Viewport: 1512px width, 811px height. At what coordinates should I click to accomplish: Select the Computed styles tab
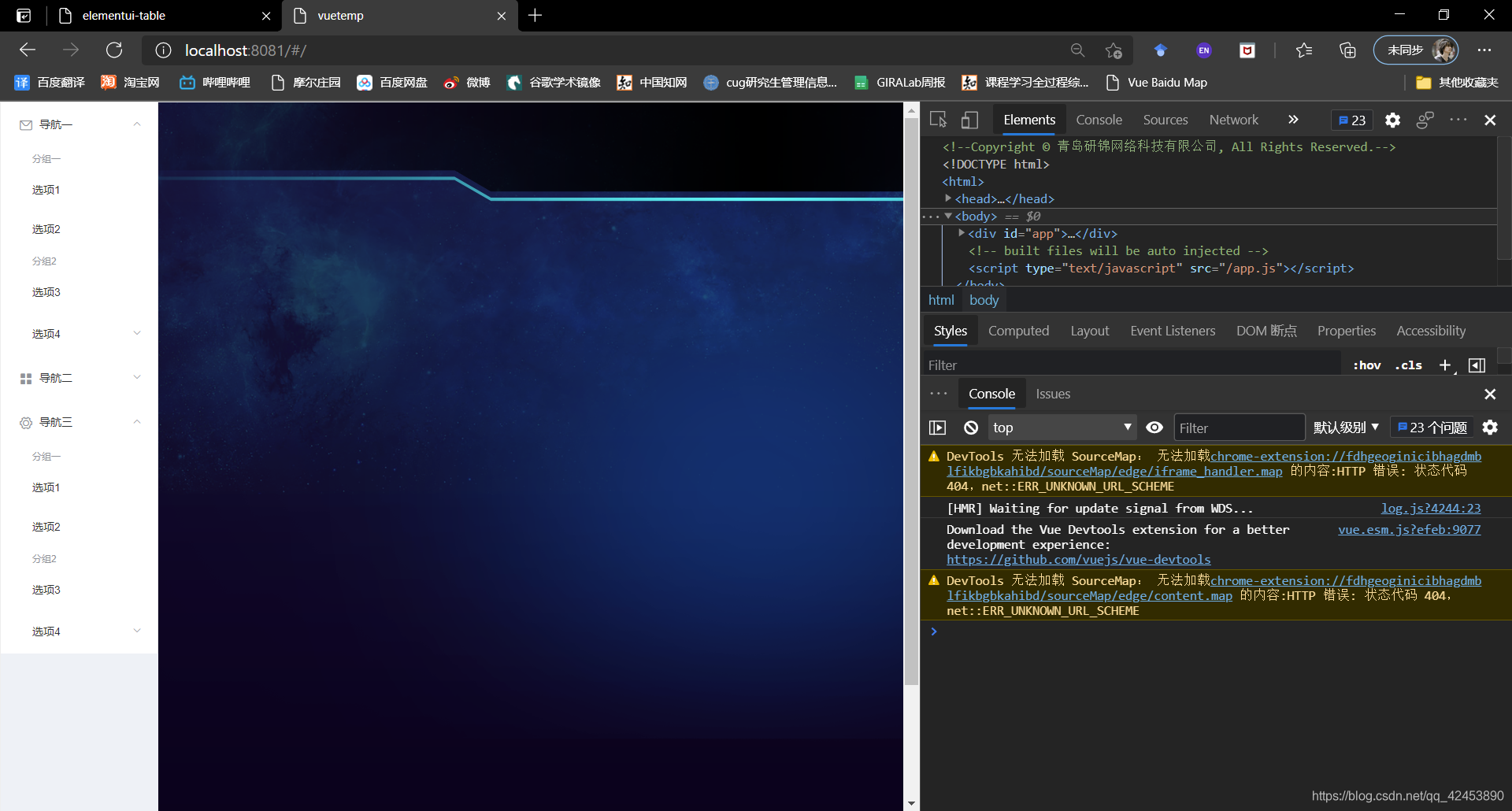point(1018,331)
